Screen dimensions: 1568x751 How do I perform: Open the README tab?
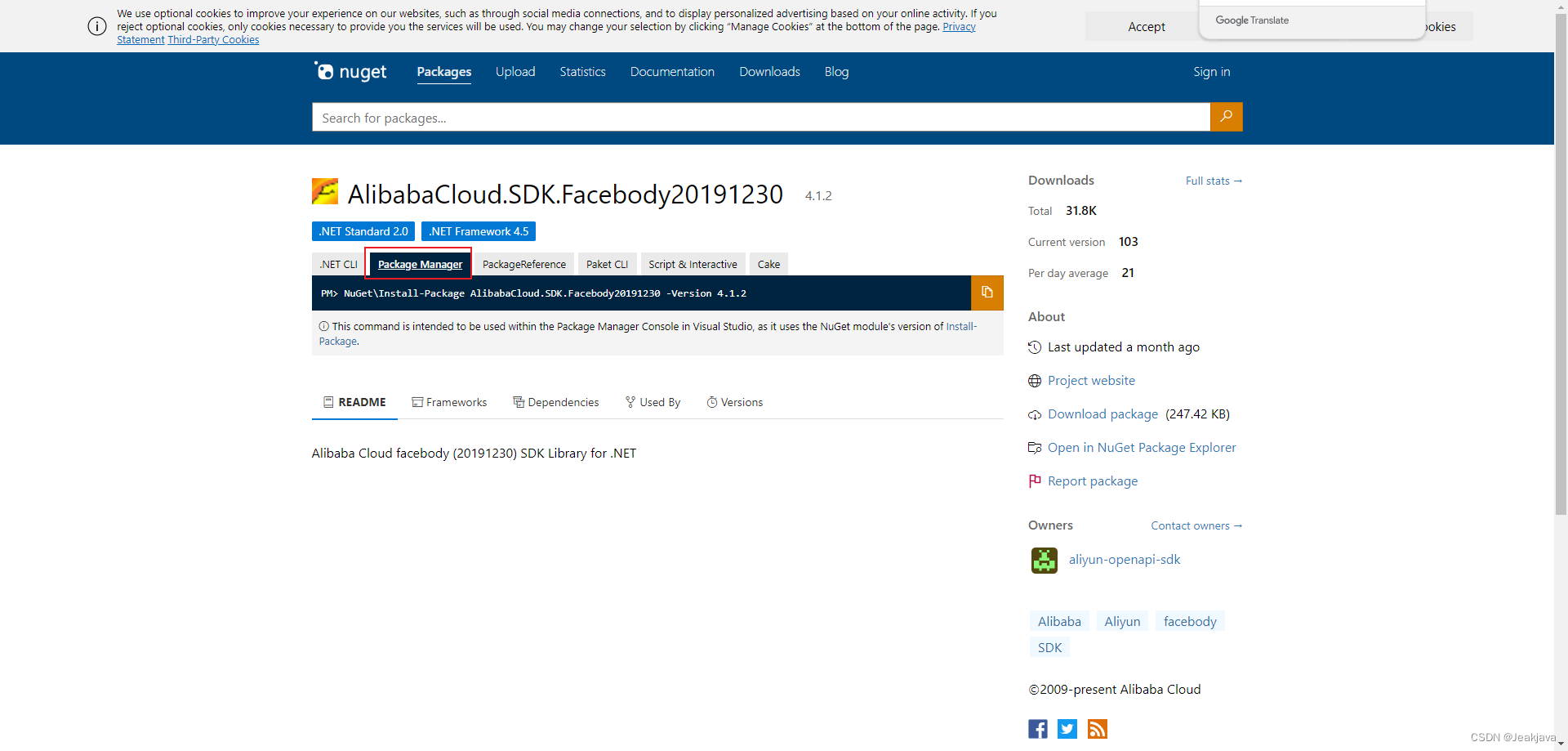[x=354, y=402]
